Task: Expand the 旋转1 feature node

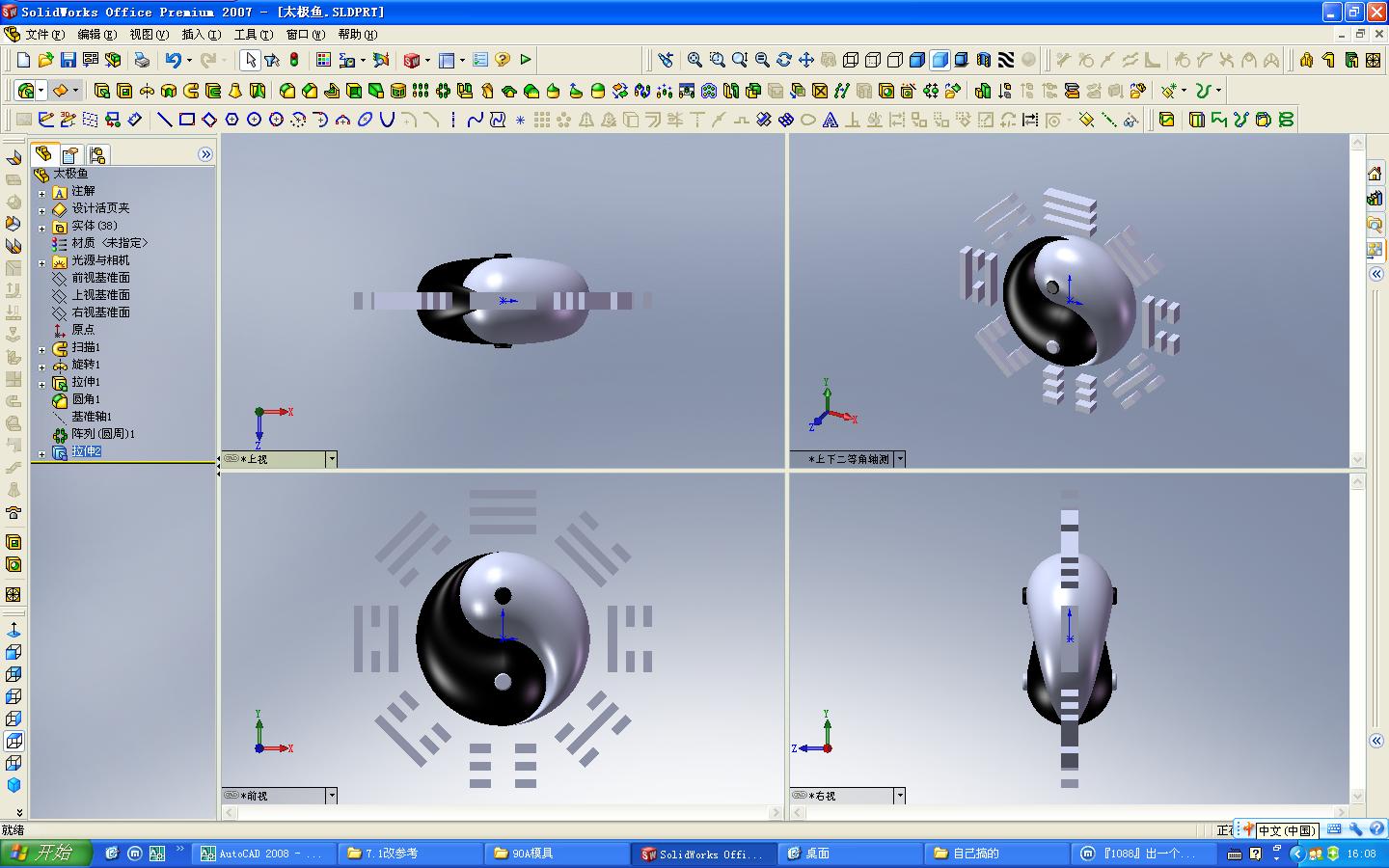Action: click(x=41, y=366)
